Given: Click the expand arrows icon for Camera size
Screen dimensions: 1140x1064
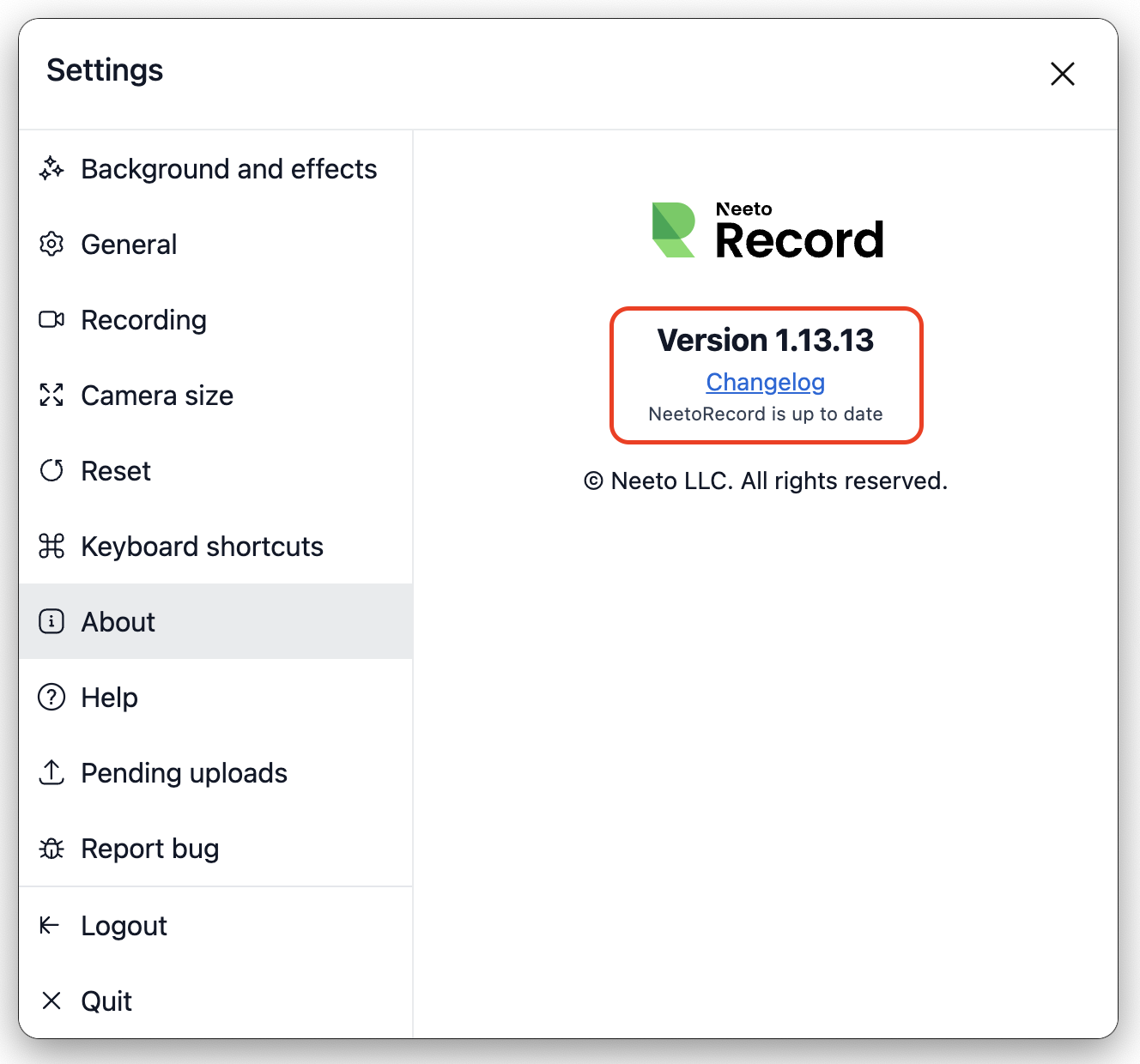Looking at the screenshot, I should coord(52,396).
